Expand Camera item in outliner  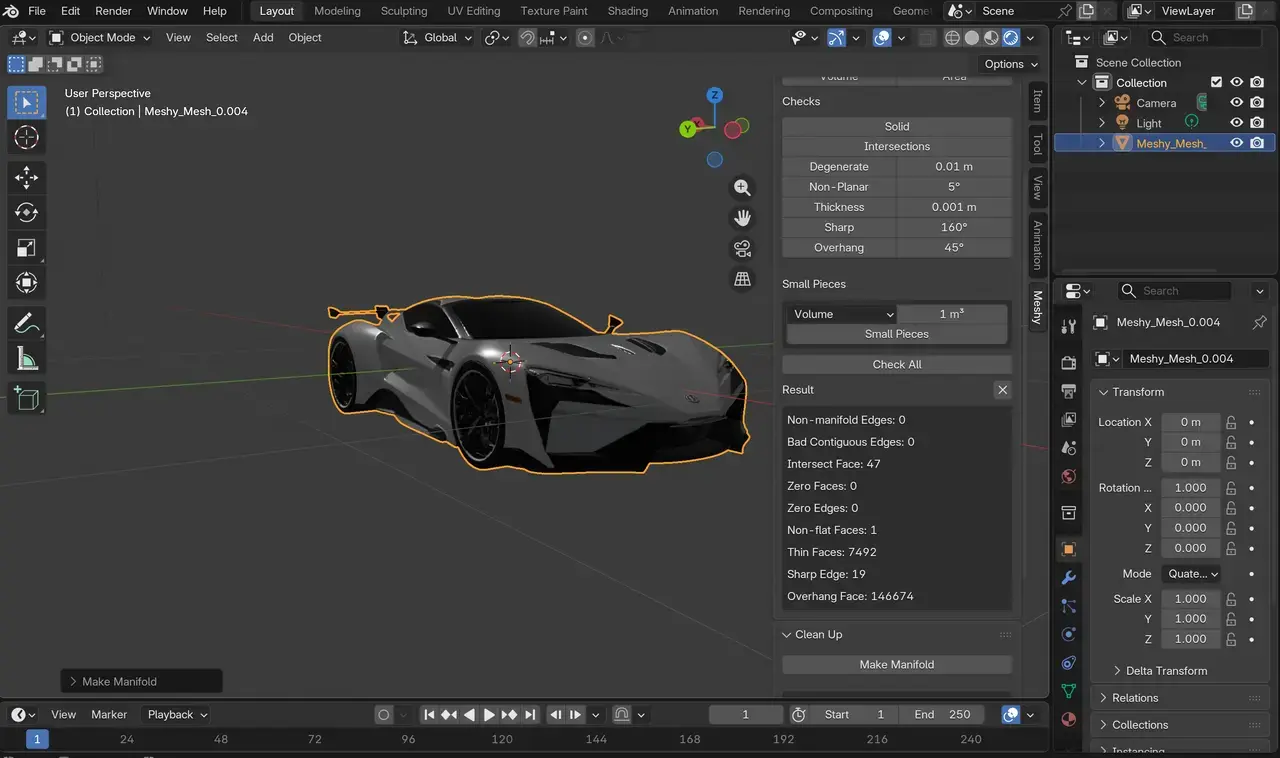click(x=1102, y=103)
